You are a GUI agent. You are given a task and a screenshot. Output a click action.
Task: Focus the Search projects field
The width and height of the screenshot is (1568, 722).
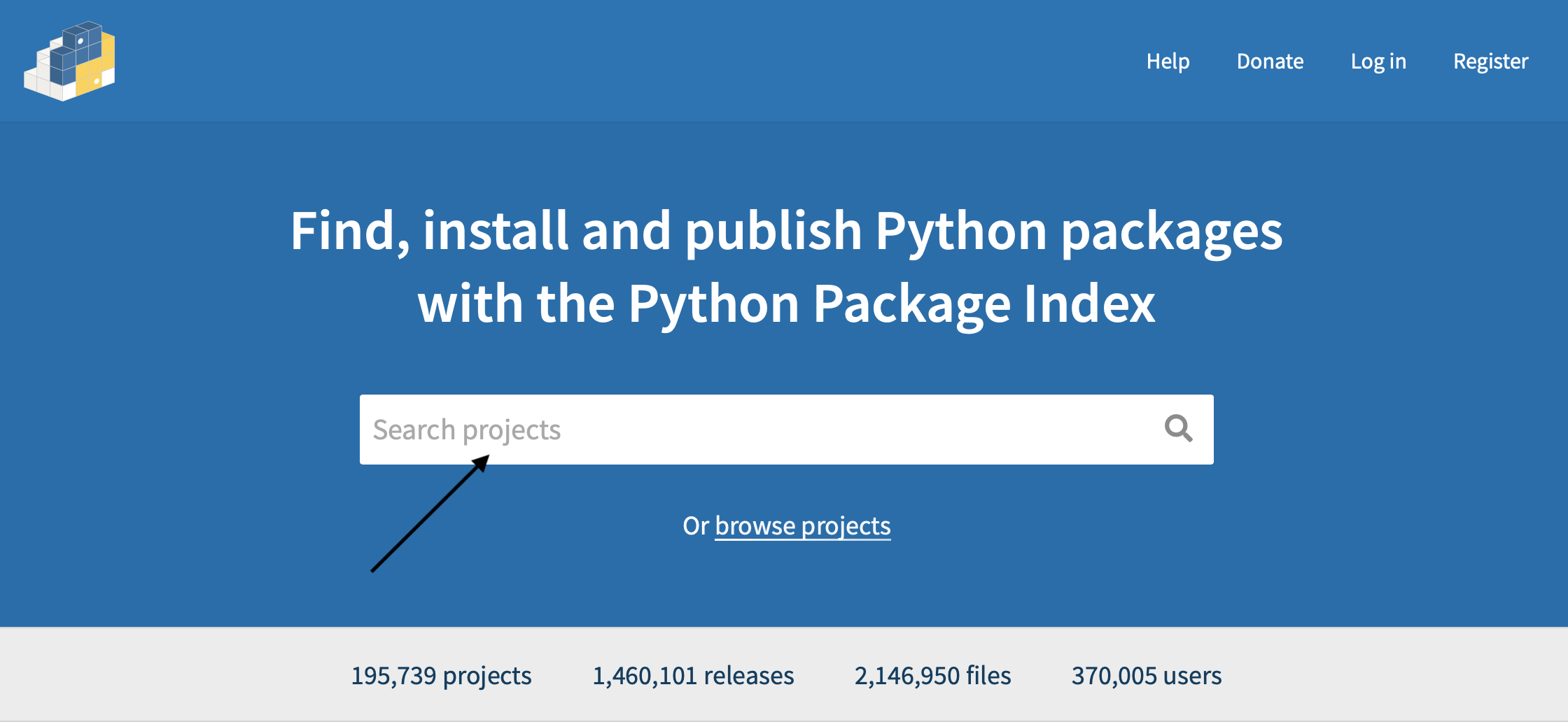point(786,430)
